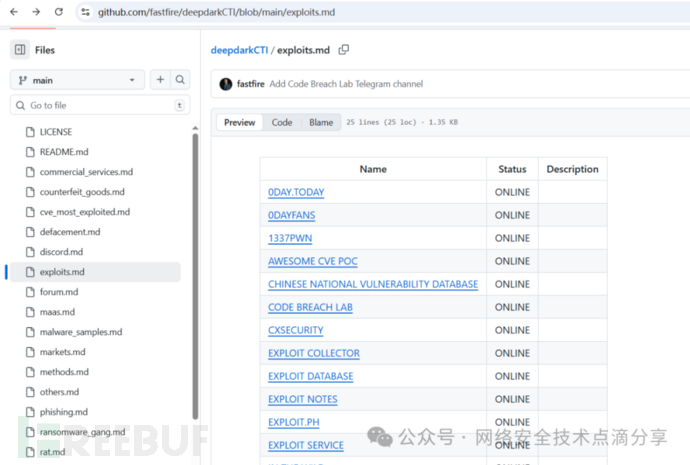Screen dimensions: 690x465
Task: Open README.md in file tree
Action: pyautogui.click(x=64, y=152)
